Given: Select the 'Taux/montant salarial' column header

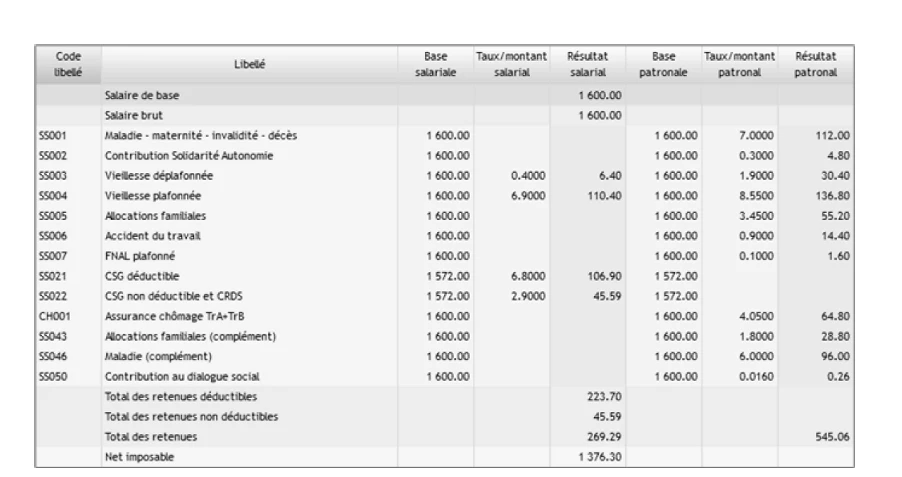Looking at the screenshot, I should 511,64.
